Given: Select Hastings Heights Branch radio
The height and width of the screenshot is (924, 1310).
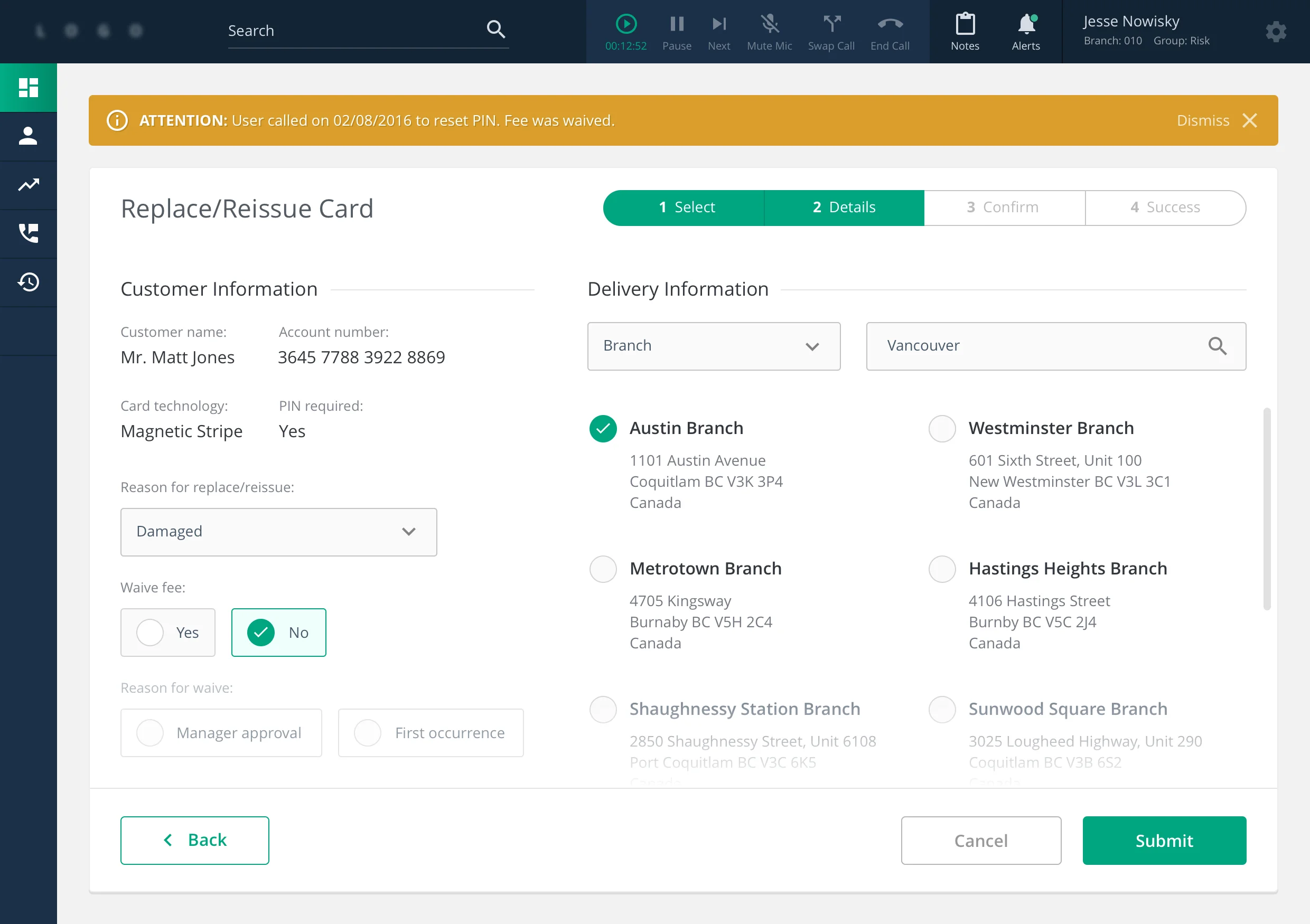Looking at the screenshot, I should click(x=942, y=569).
